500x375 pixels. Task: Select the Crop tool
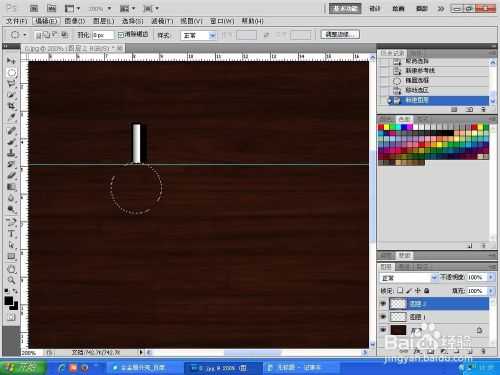coord(11,106)
